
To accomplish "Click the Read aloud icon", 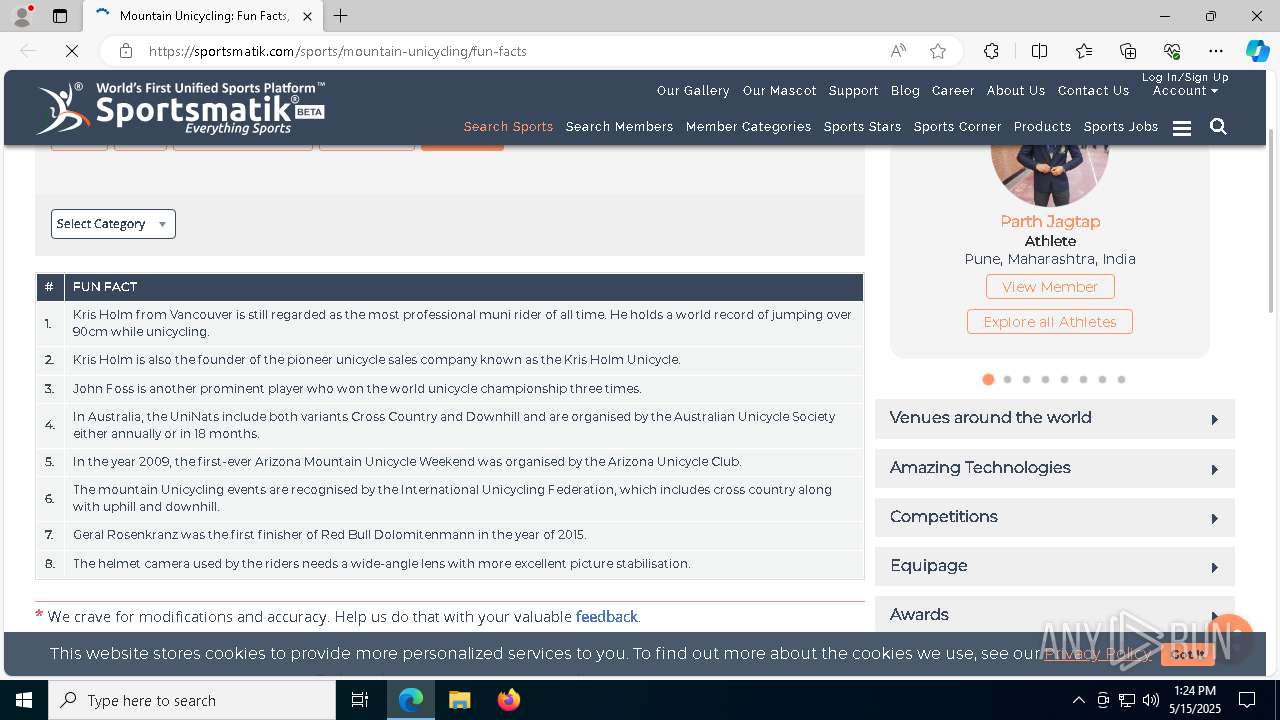I will (898, 51).
